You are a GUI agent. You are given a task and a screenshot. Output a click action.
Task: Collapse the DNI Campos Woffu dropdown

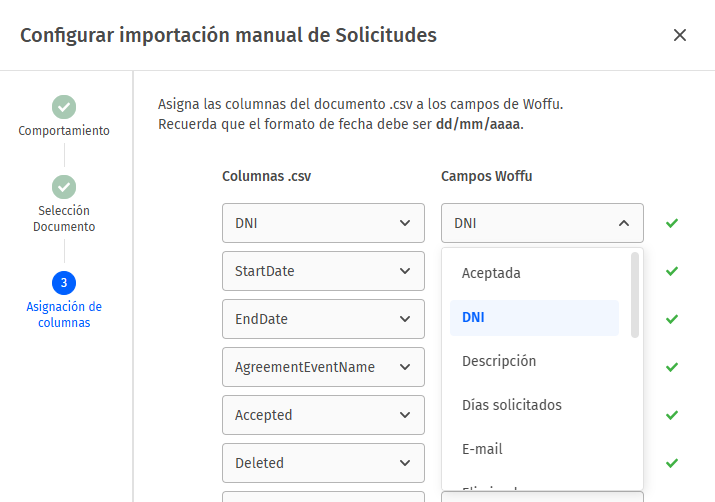coord(542,223)
